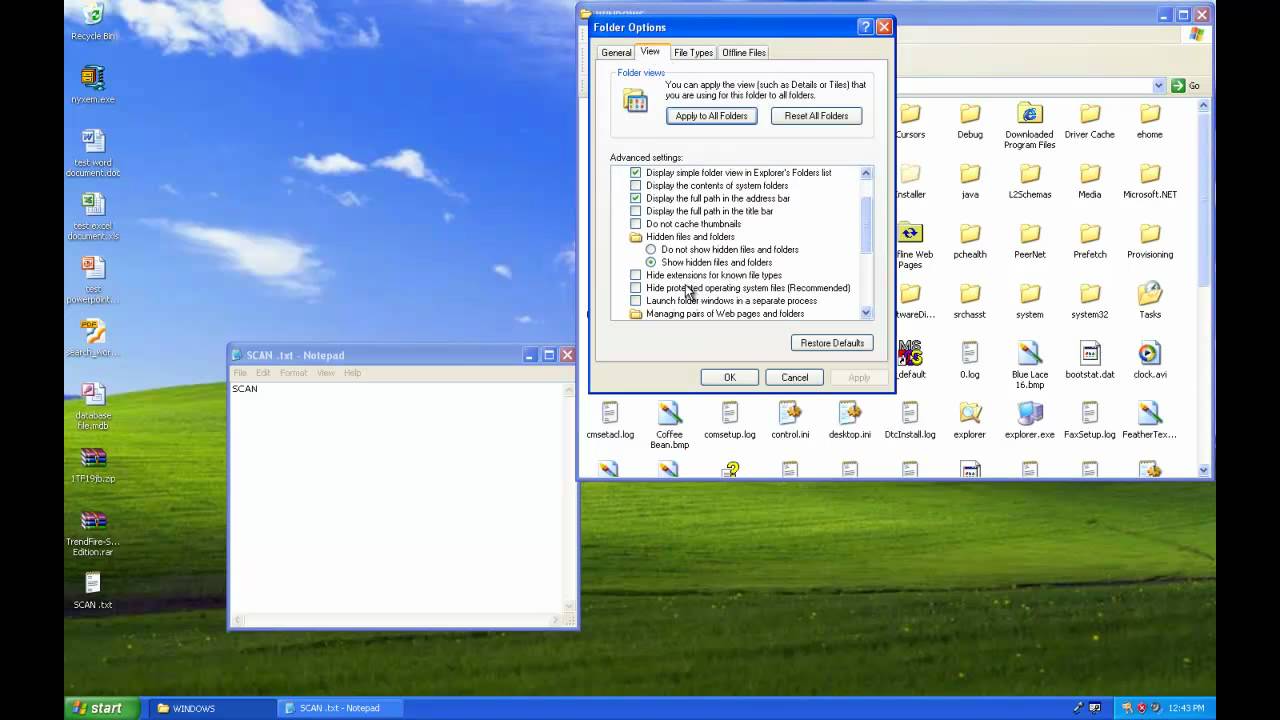The width and height of the screenshot is (1280, 720).
Task: Select the control.ini file
Action: [790, 421]
